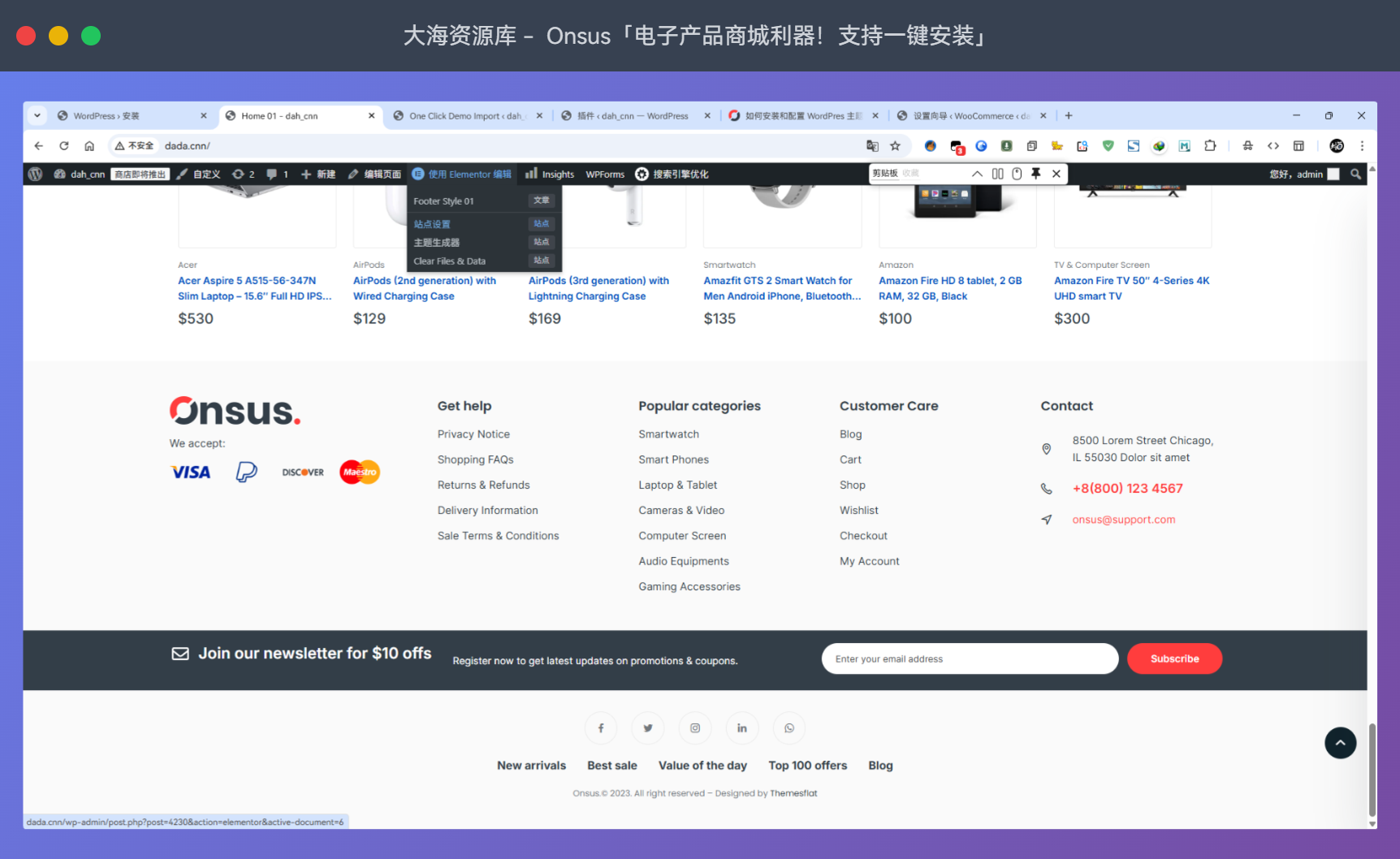The width and height of the screenshot is (1400, 859).
Task: Click the WordPress logo in admin bar
Action: (35, 174)
